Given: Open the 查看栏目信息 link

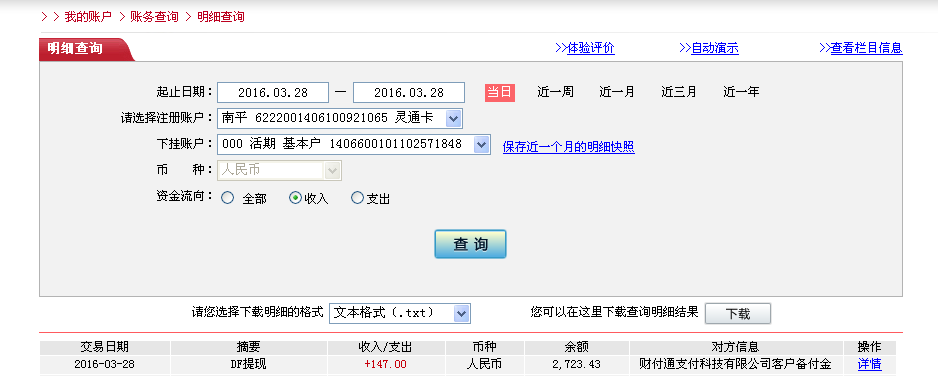Looking at the screenshot, I should [860, 48].
